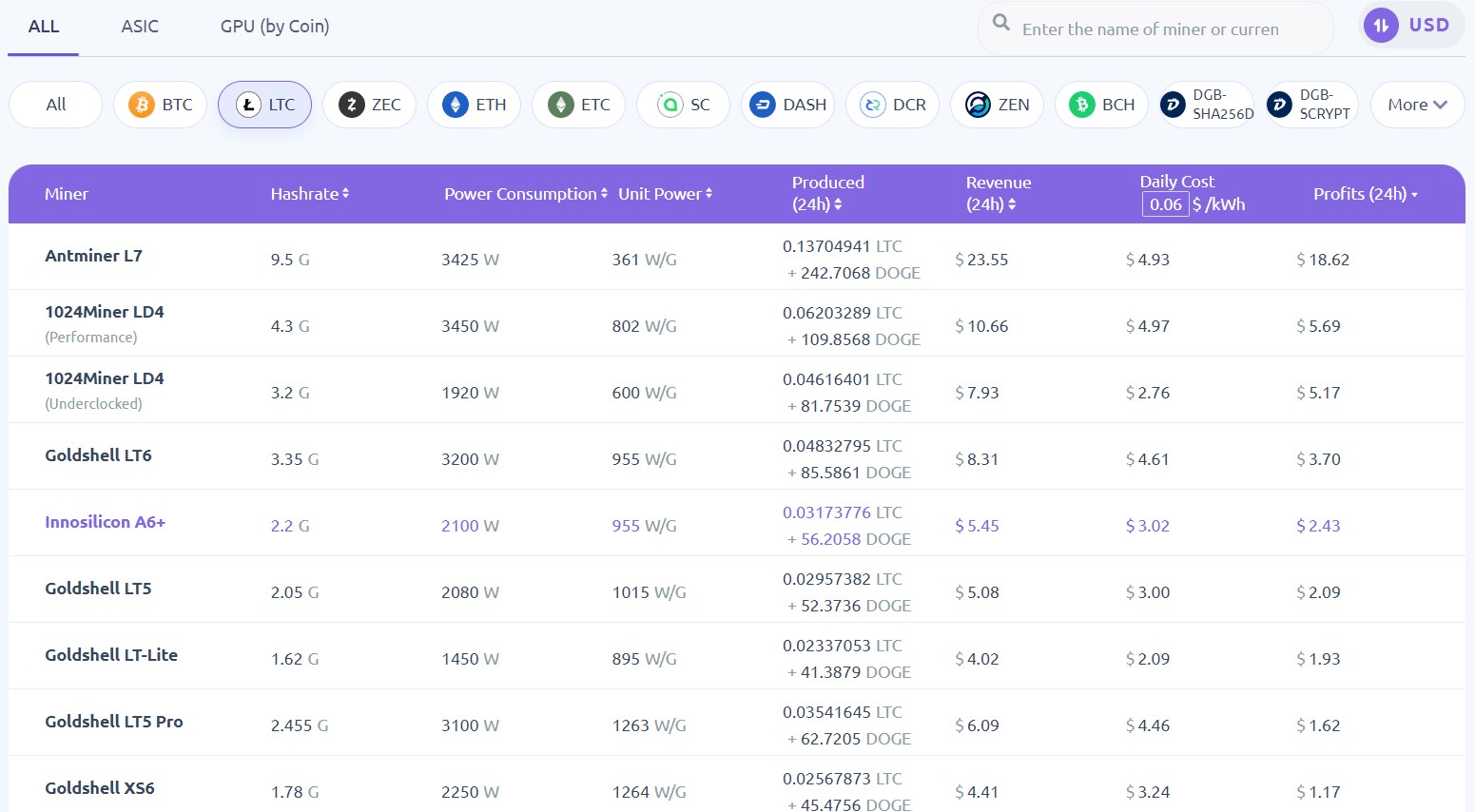Click the Innosilicon A6+ miner link
The width and height of the screenshot is (1475, 812).
point(105,521)
